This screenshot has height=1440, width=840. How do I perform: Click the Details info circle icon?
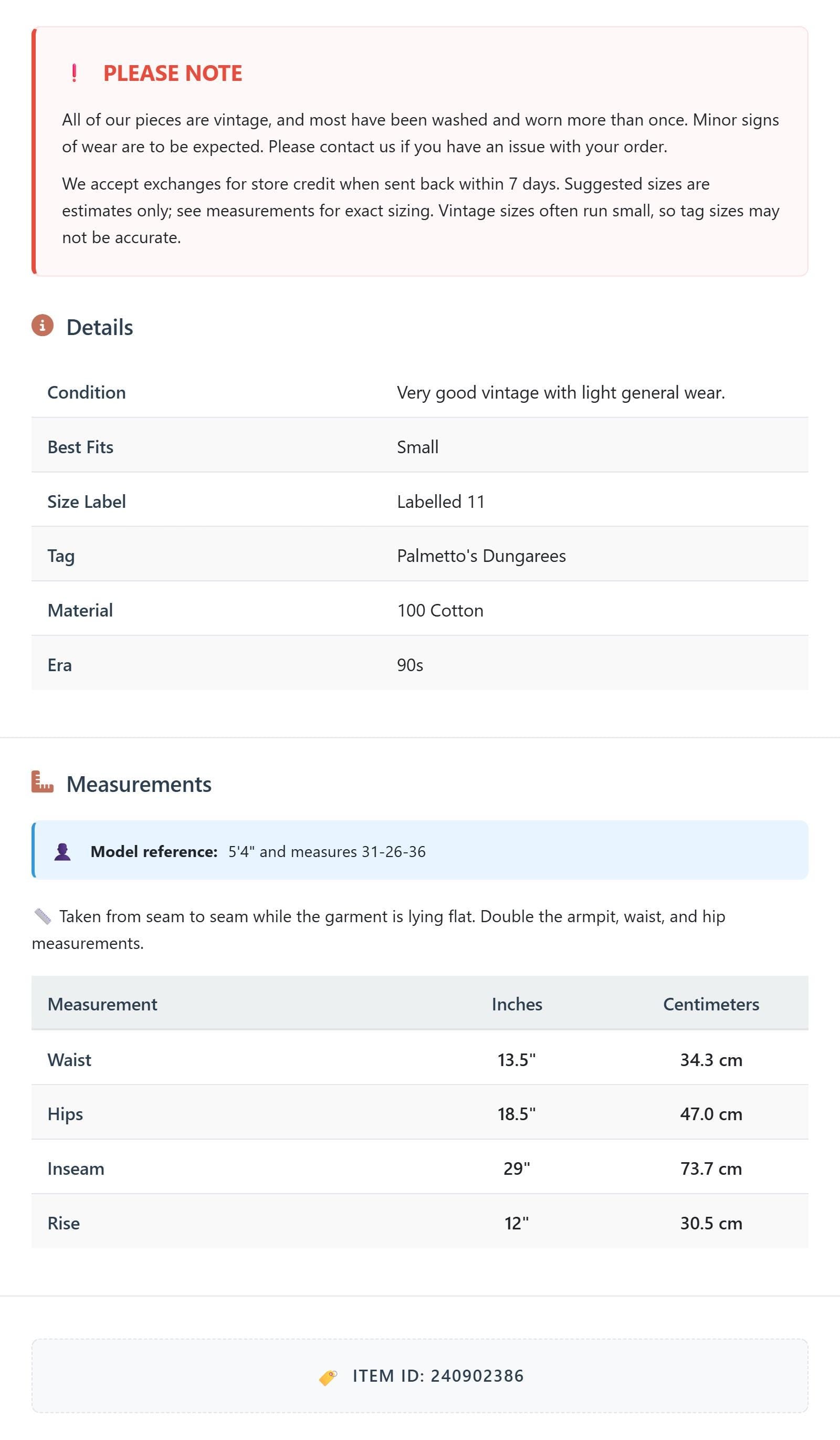(x=43, y=325)
